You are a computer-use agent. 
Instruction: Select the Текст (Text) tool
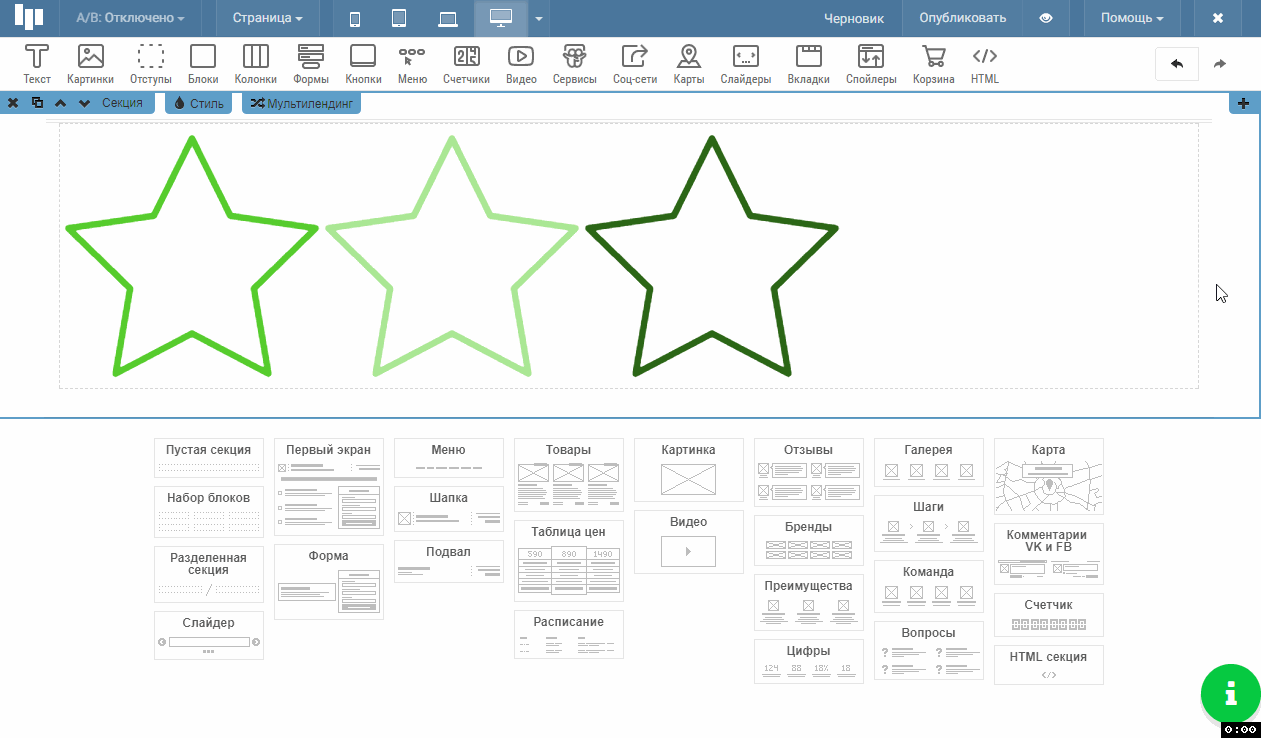(37, 64)
